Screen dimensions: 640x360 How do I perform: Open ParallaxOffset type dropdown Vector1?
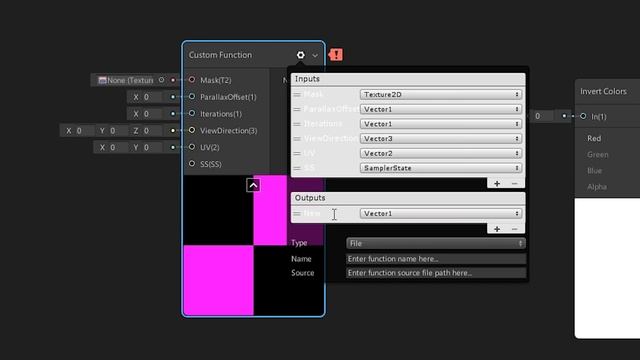pyautogui.click(x=441, y=109)
